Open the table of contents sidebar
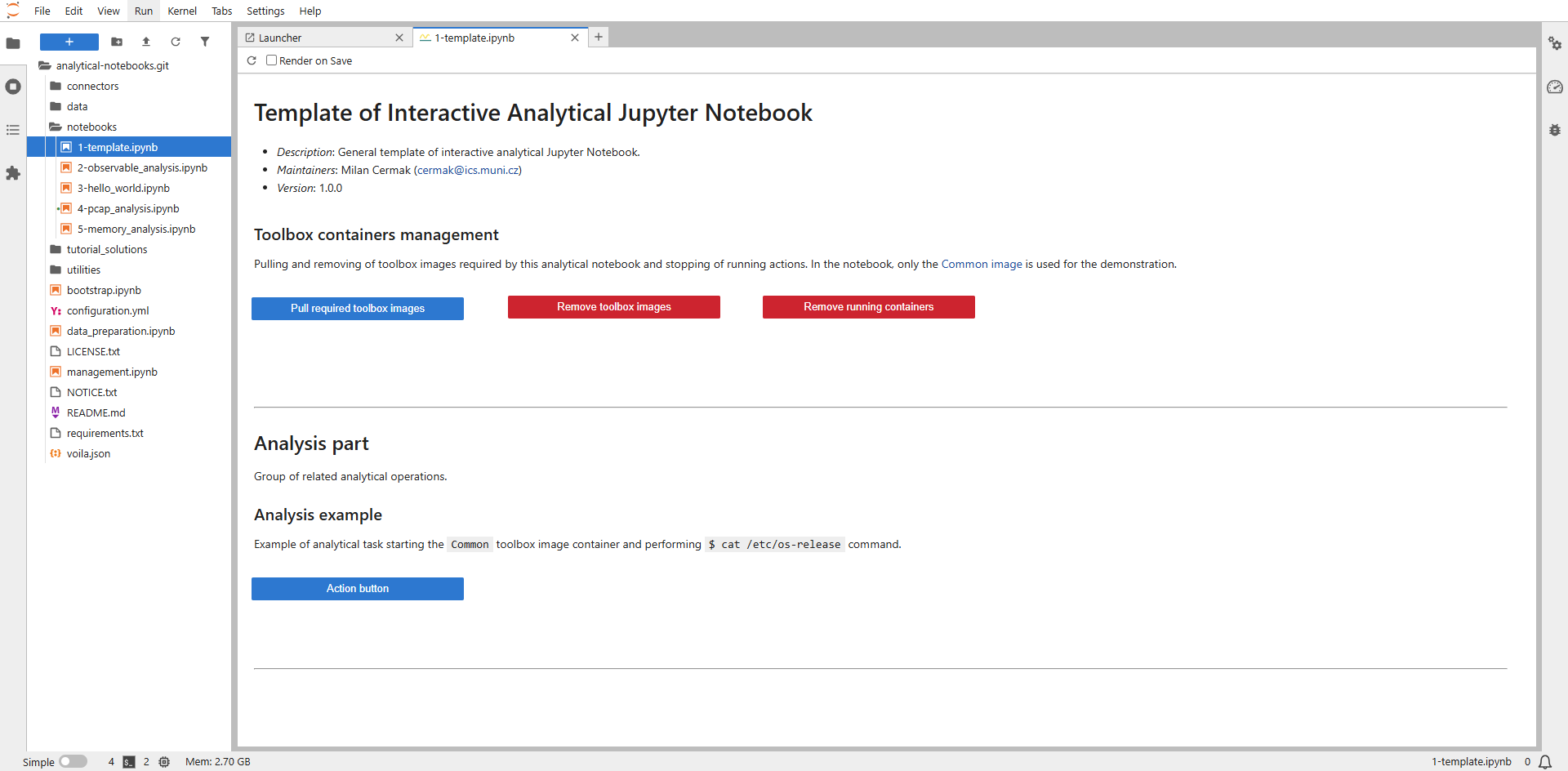This screenshot has height=771, width=1568. click(13, 130)
